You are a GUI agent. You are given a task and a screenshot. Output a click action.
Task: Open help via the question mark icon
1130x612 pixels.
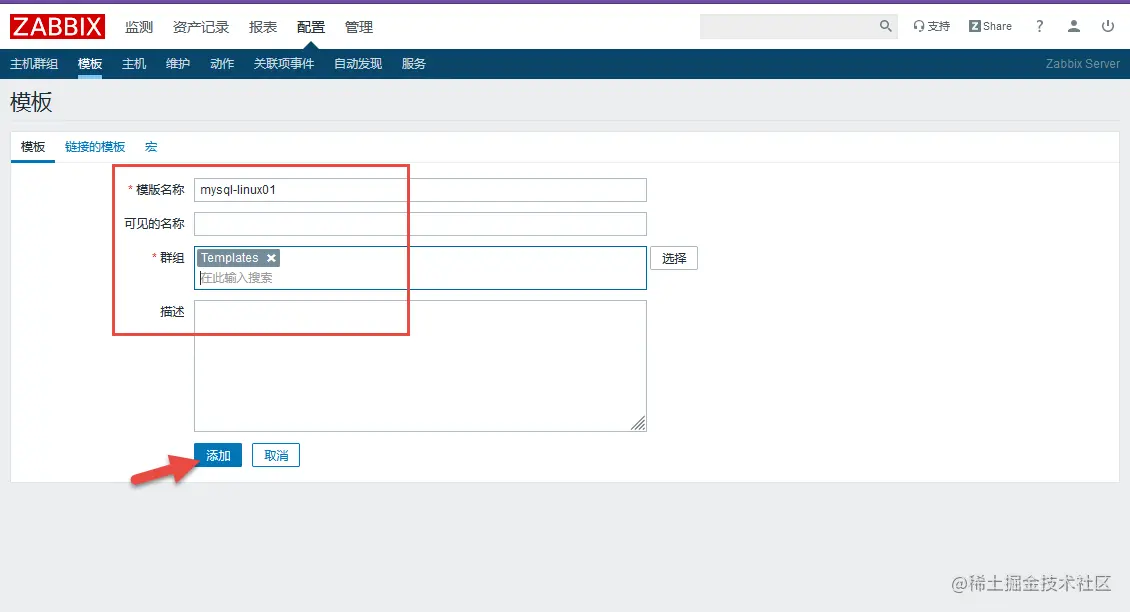point(1039,26)
